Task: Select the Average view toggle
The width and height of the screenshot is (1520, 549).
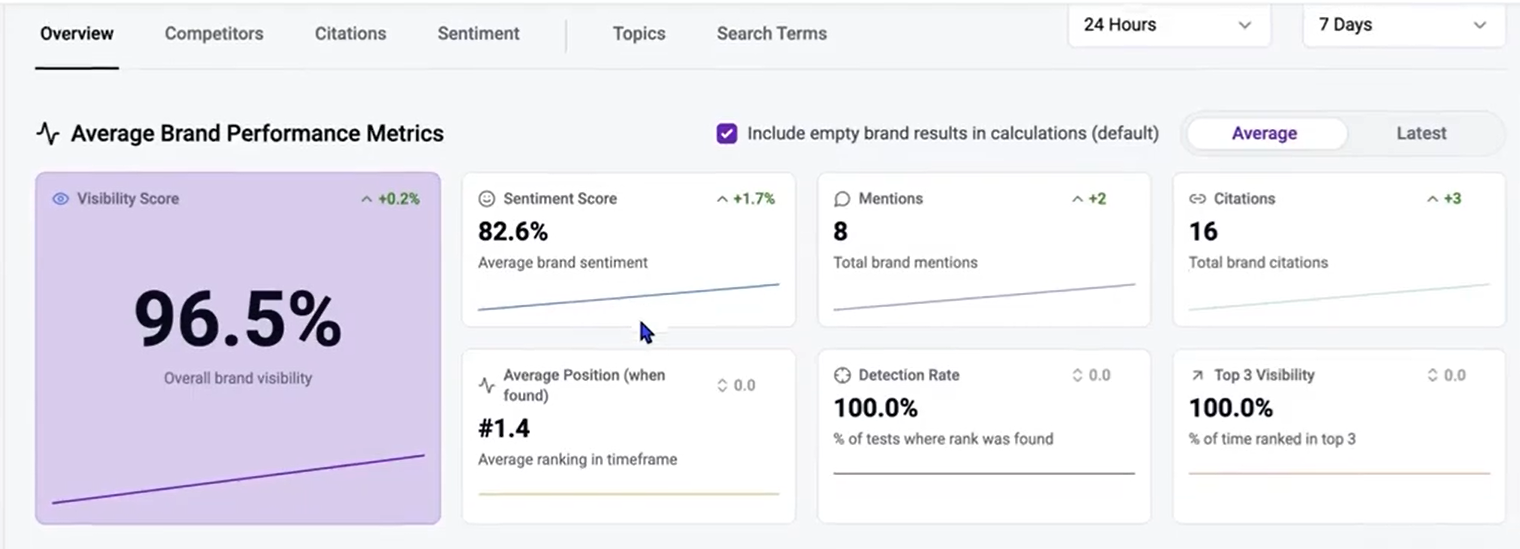Action: 1264,134
